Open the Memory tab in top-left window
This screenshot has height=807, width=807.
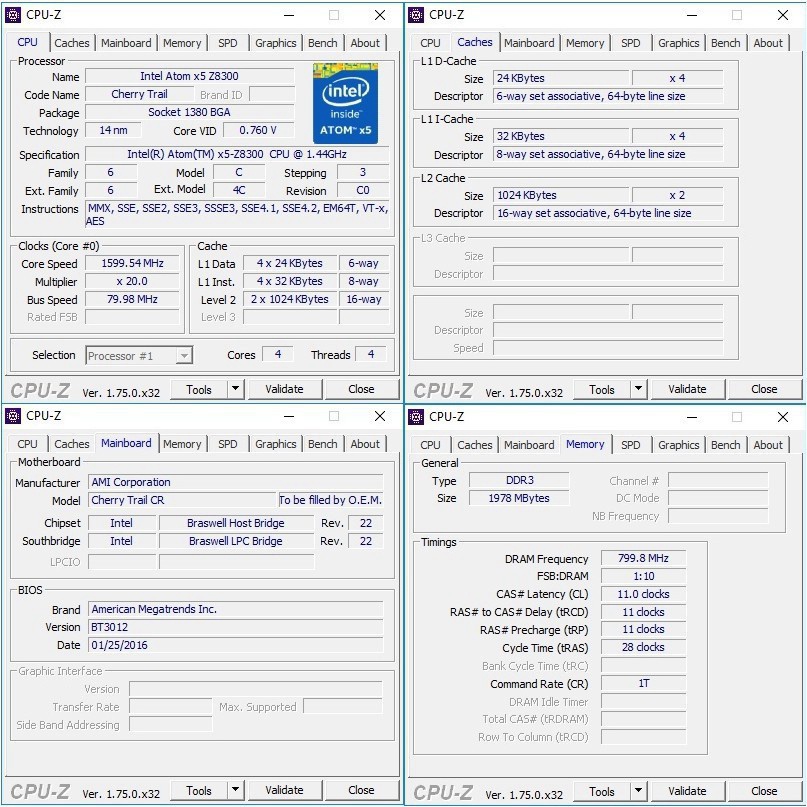pyautogui.click(x=182, y=43)
